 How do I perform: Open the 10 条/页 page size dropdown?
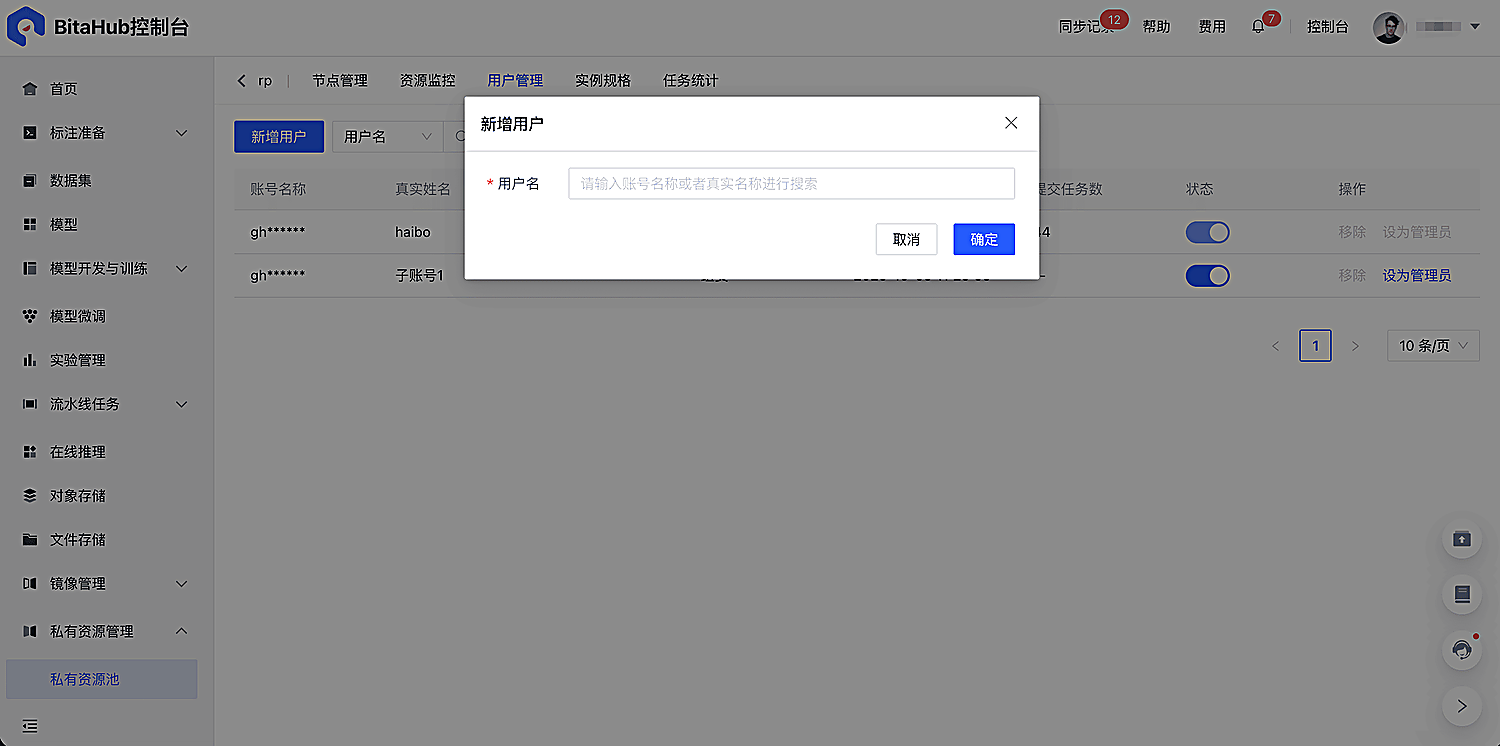click(x=1433, y=346)
